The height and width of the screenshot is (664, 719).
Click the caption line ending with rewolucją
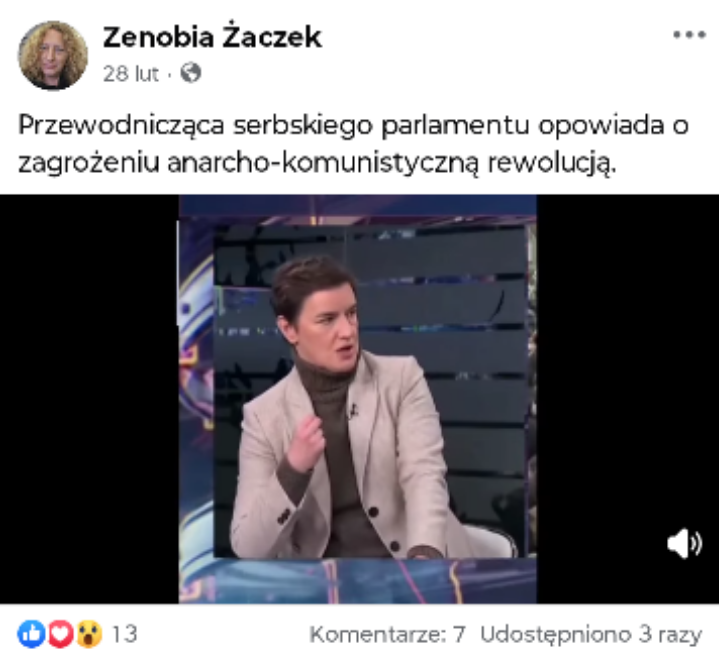point(317,162)
